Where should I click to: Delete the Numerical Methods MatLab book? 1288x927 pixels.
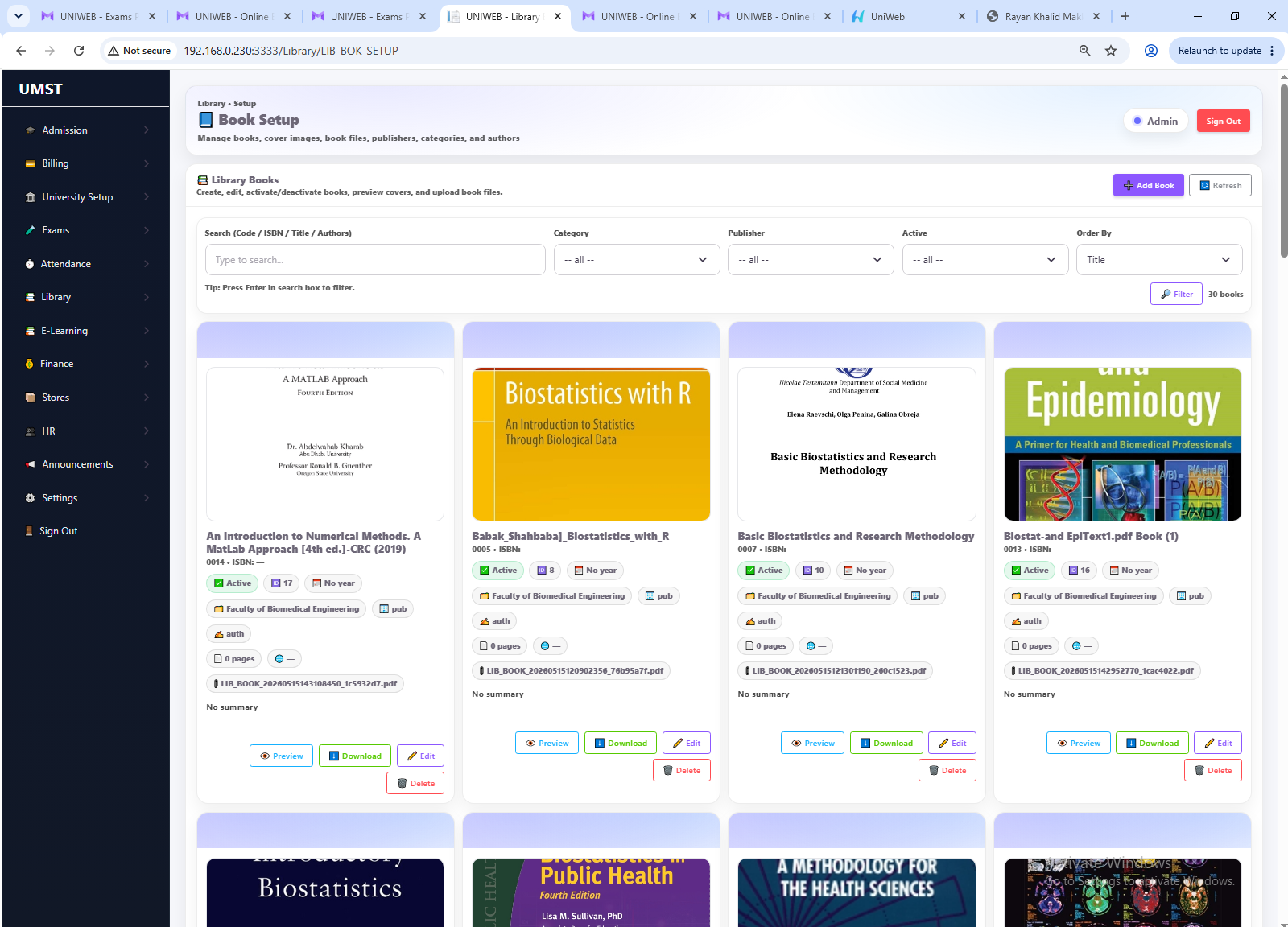coord(415,783)
